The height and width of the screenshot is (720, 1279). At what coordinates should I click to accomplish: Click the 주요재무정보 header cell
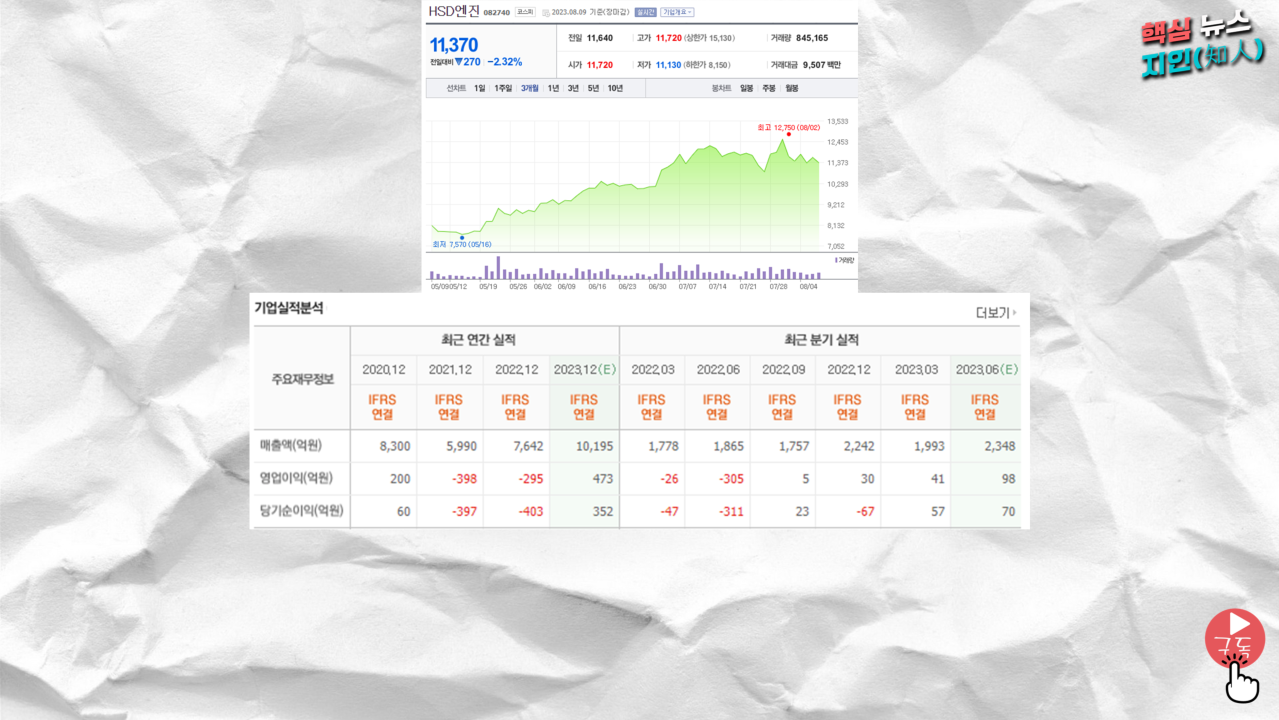302,379
